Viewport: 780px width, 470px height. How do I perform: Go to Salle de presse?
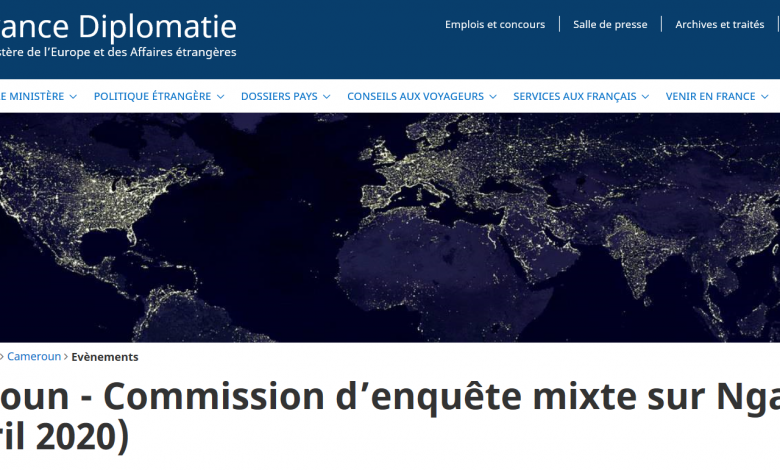tap(610, 24)
